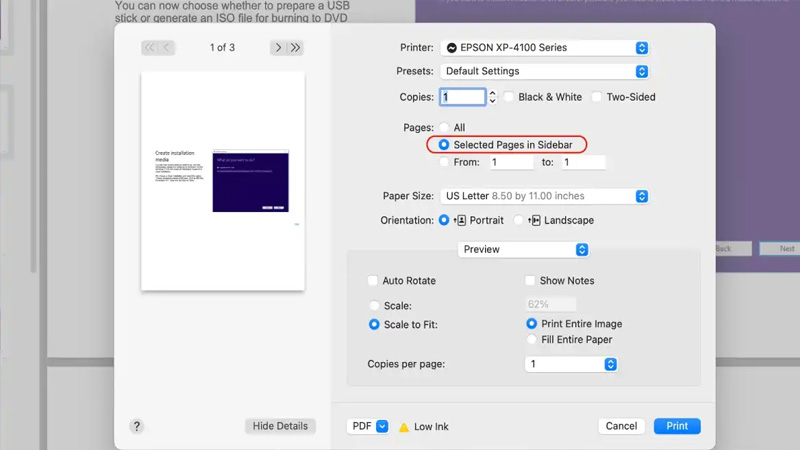Screen dimensions: 800x450
Task: Click the Copies number input field
Action: click(x=461, y=97)
